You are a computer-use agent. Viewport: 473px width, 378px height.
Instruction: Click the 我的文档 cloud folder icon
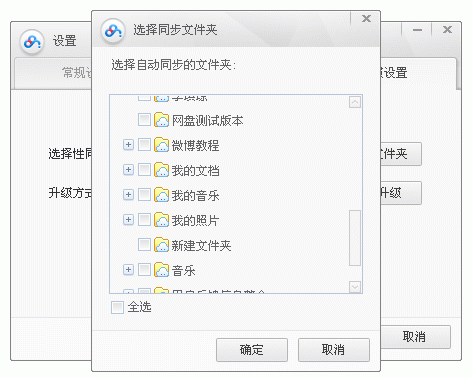(x=162, y=170)
